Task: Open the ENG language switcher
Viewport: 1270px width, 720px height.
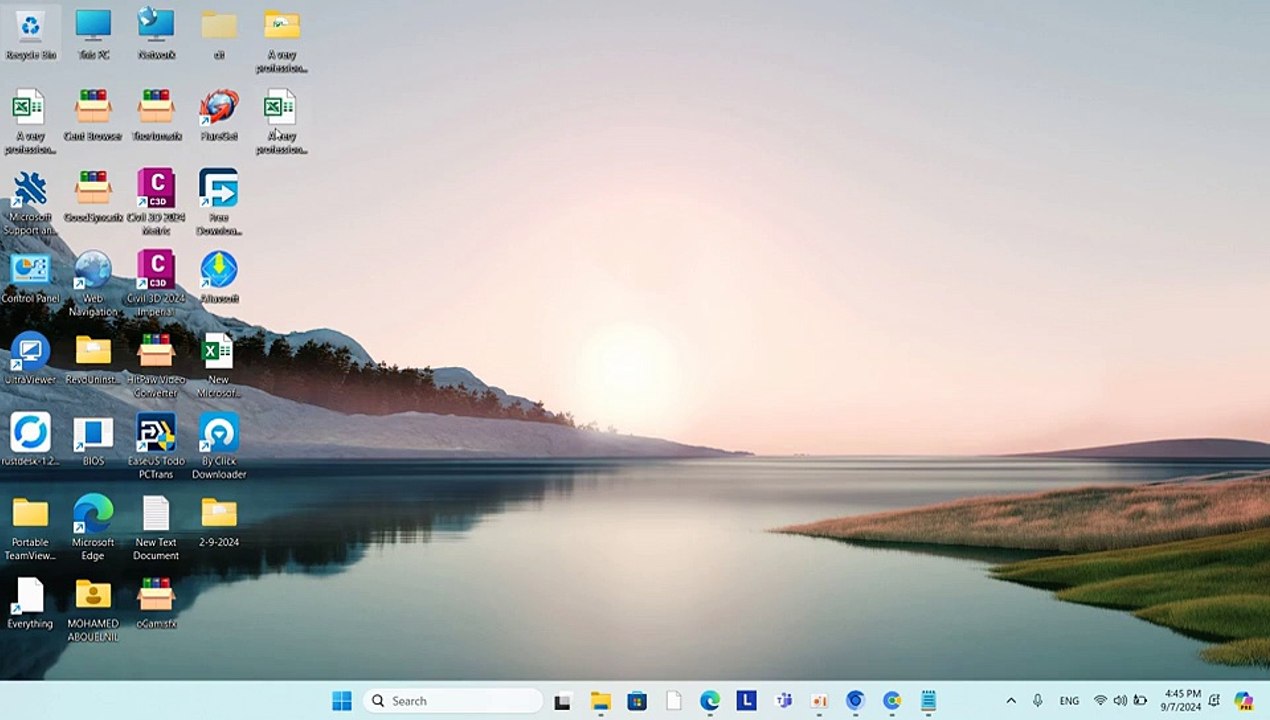Action: [1069, 701]
